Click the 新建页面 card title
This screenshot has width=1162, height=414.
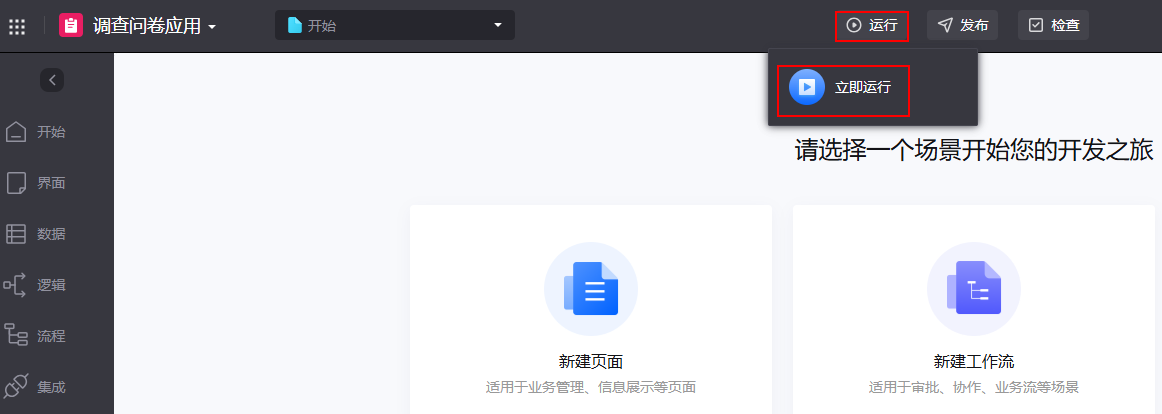coord(591,362)
